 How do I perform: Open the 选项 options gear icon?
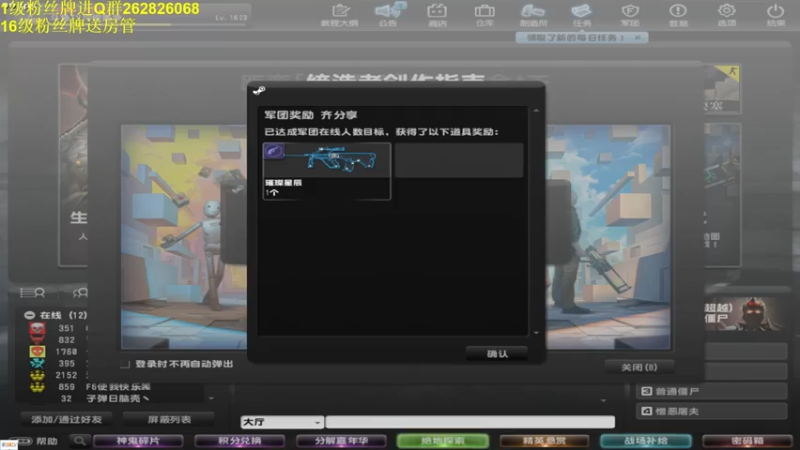[x=727, y=15]
